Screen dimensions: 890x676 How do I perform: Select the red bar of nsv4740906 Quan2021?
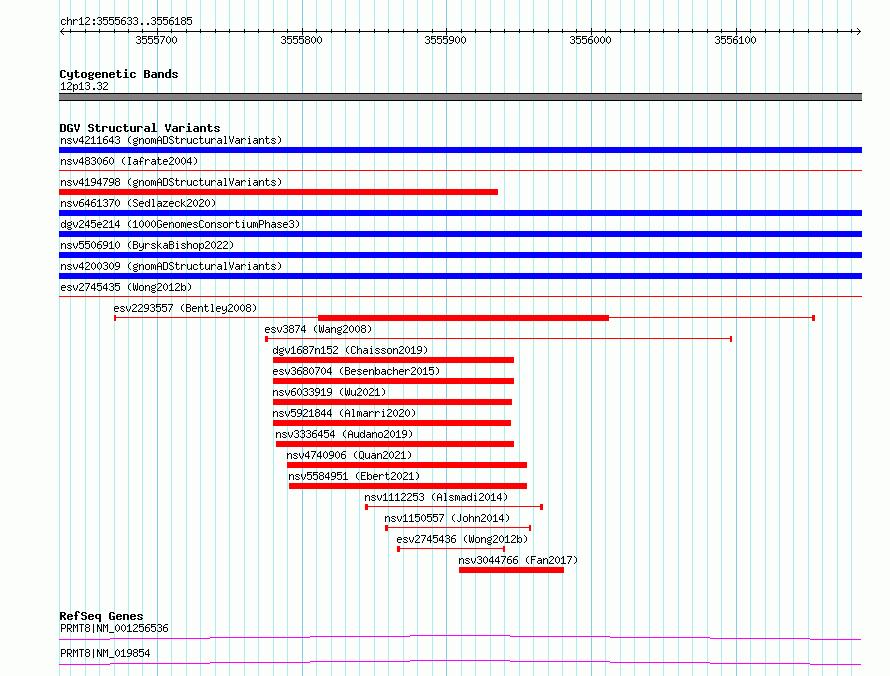(x=406, y=465)
